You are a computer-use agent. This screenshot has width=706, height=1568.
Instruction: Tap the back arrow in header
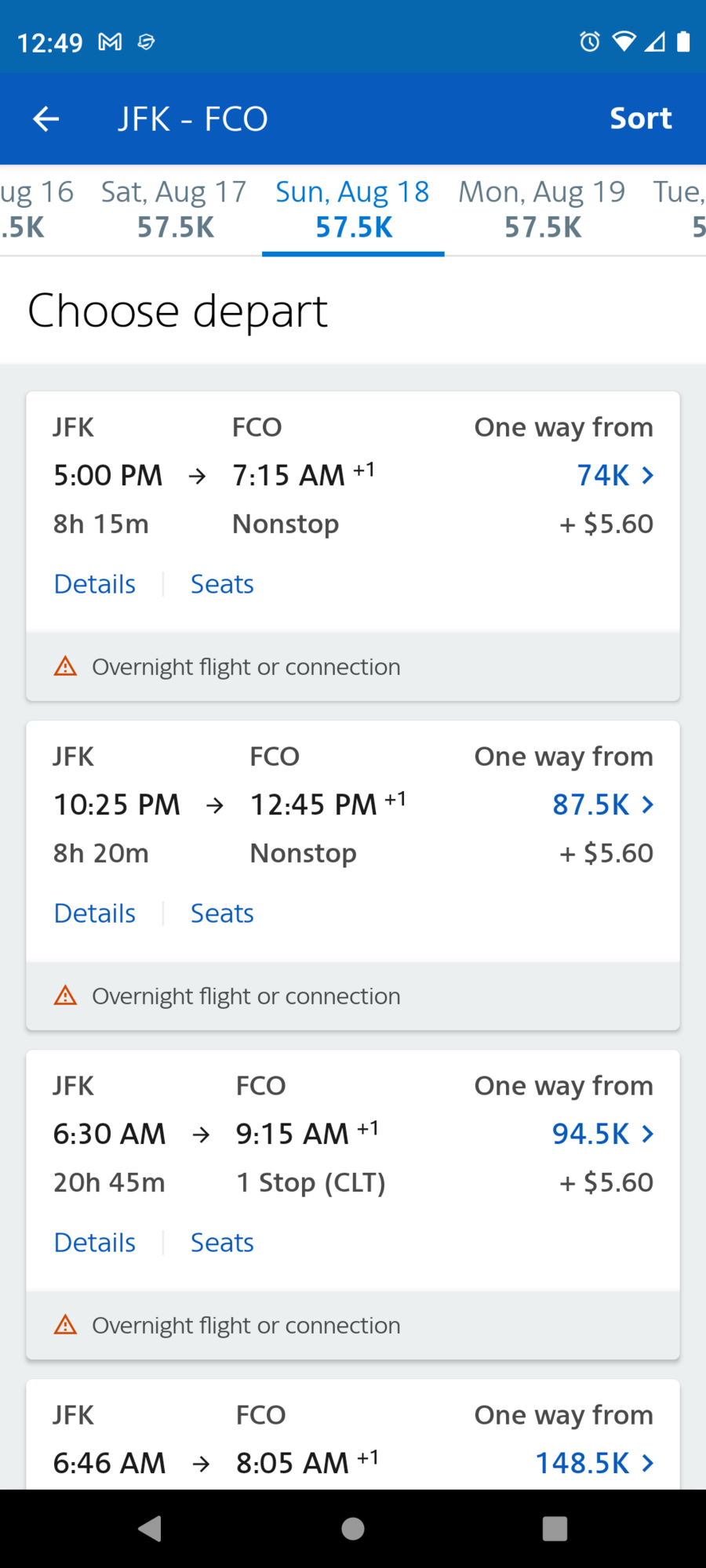coord(46,119)
